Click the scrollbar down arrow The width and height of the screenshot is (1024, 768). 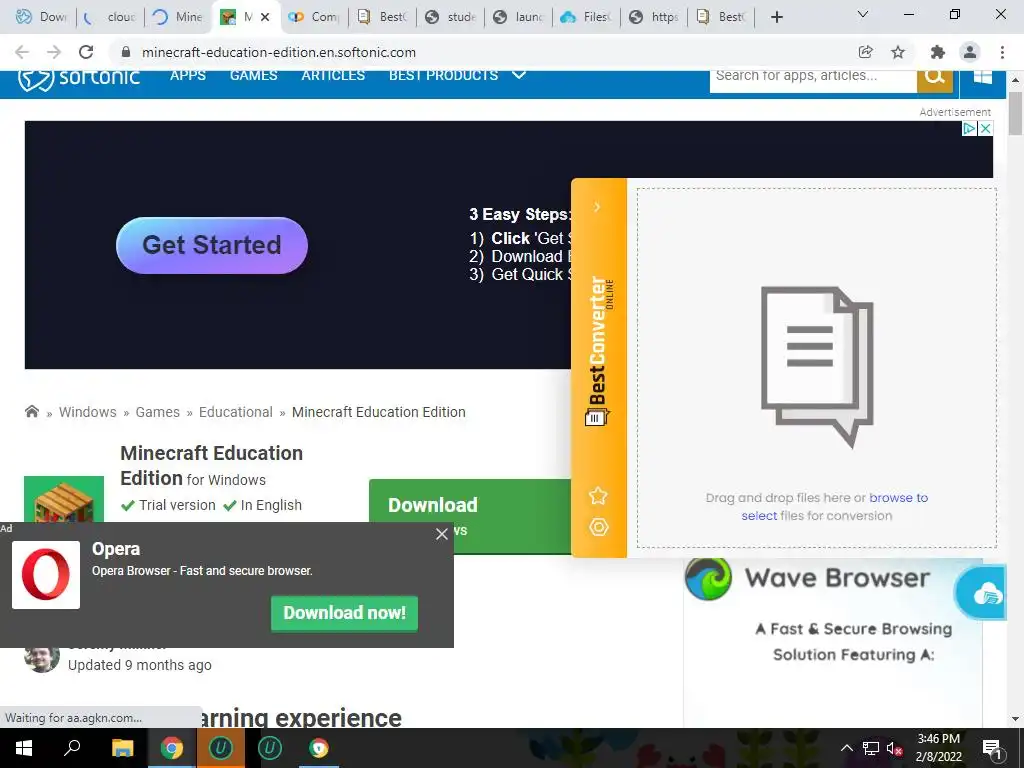pos(1015,718)
